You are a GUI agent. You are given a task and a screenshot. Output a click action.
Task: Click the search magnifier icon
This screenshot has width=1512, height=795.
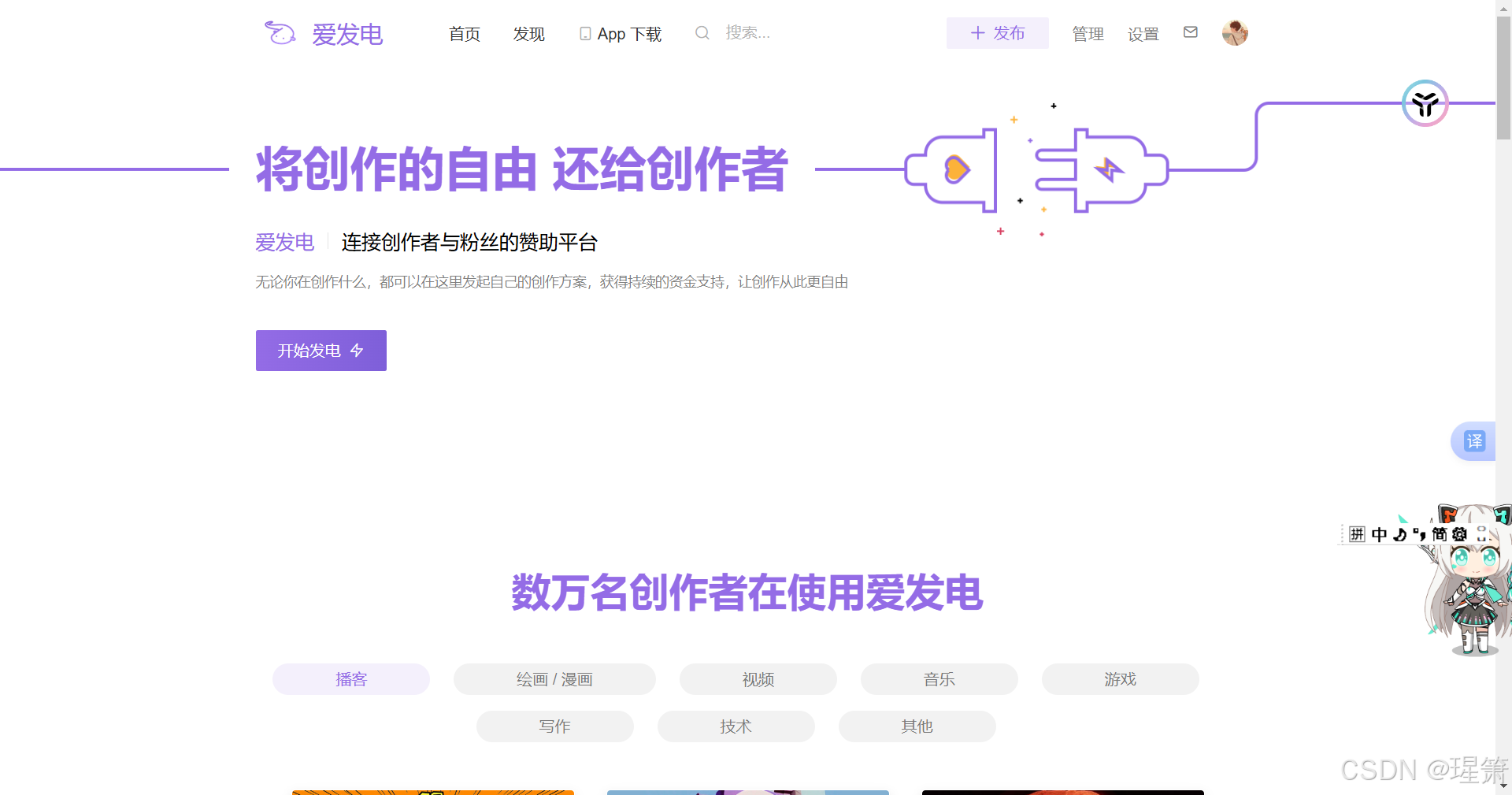(702, 32)
